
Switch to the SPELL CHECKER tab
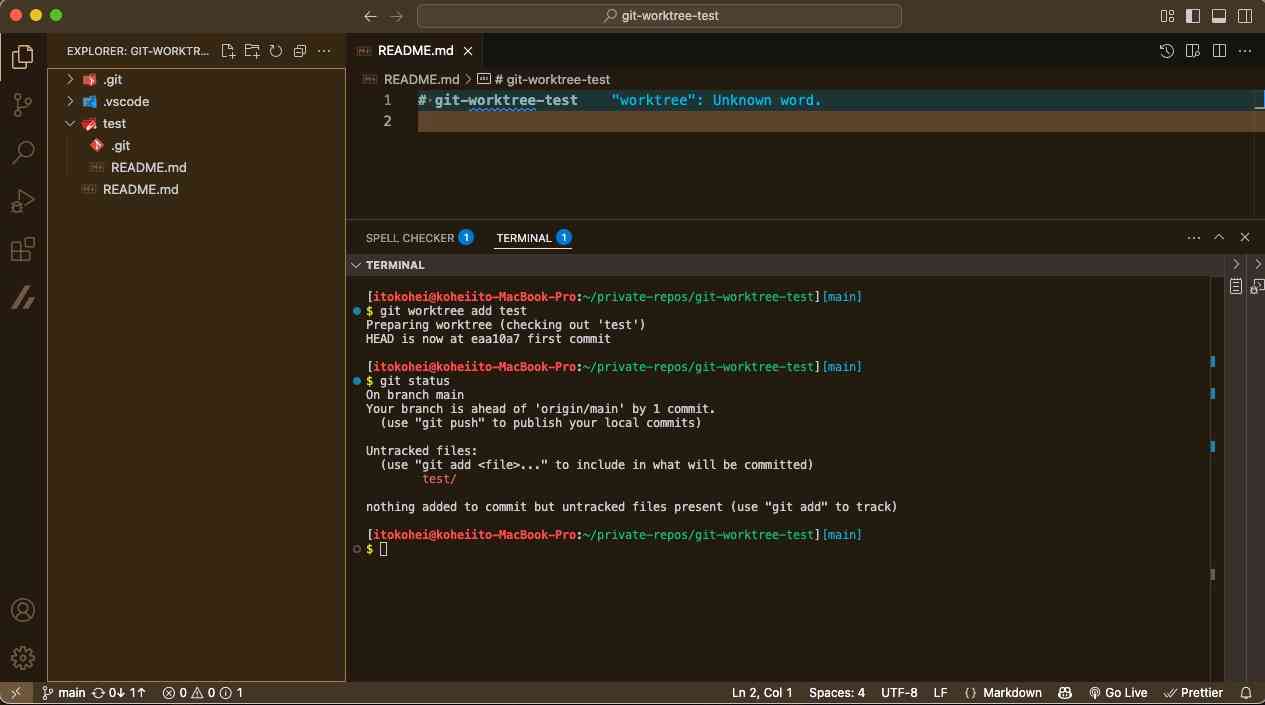(x=409, y=238)
